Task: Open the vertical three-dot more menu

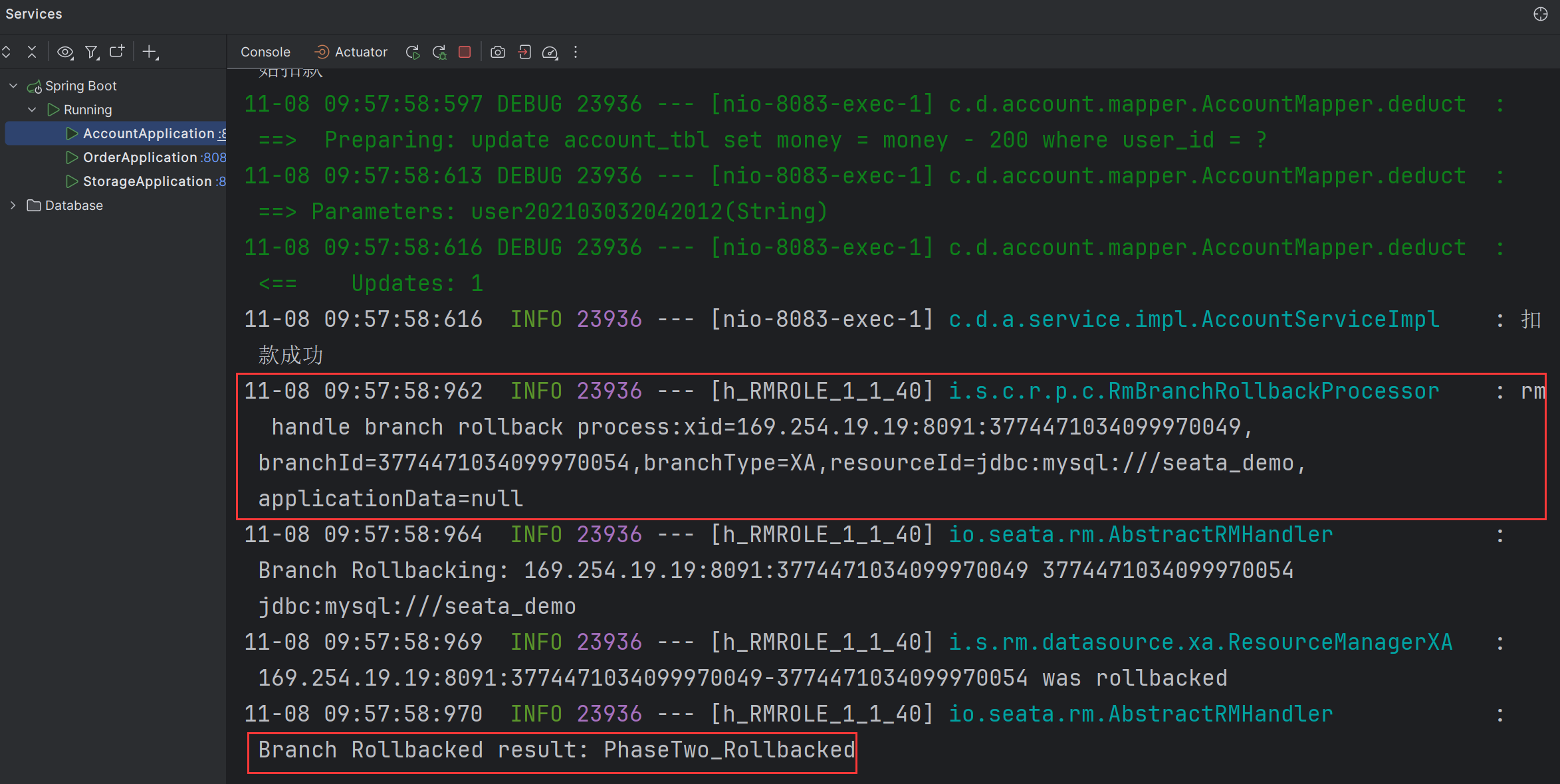Action: pyautogui.click(x=576, y=52)
